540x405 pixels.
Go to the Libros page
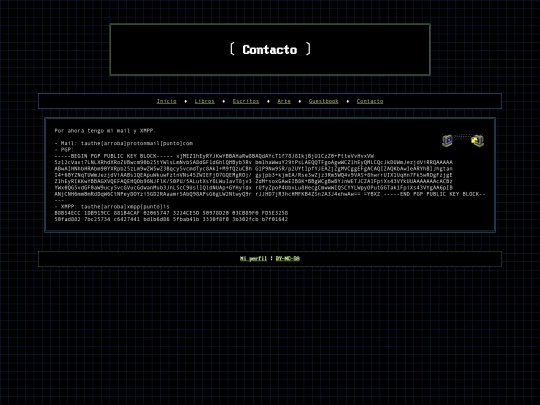coord(204,101)
